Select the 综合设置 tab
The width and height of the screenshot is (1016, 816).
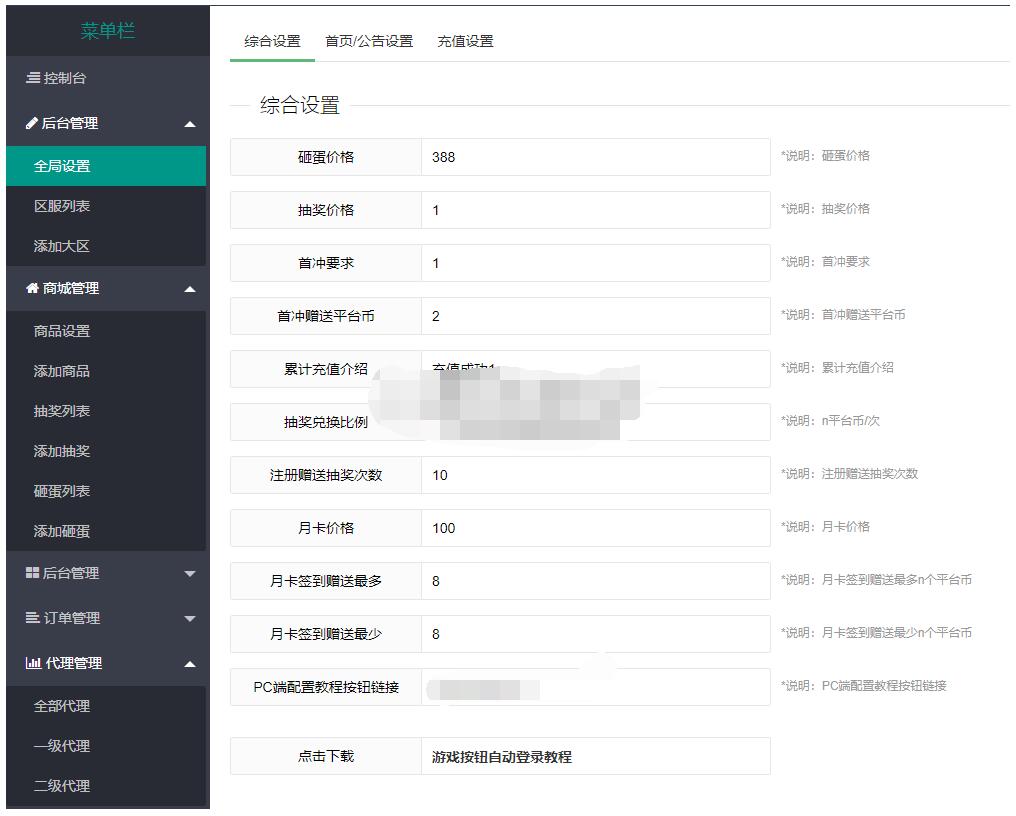coord(272,41)
